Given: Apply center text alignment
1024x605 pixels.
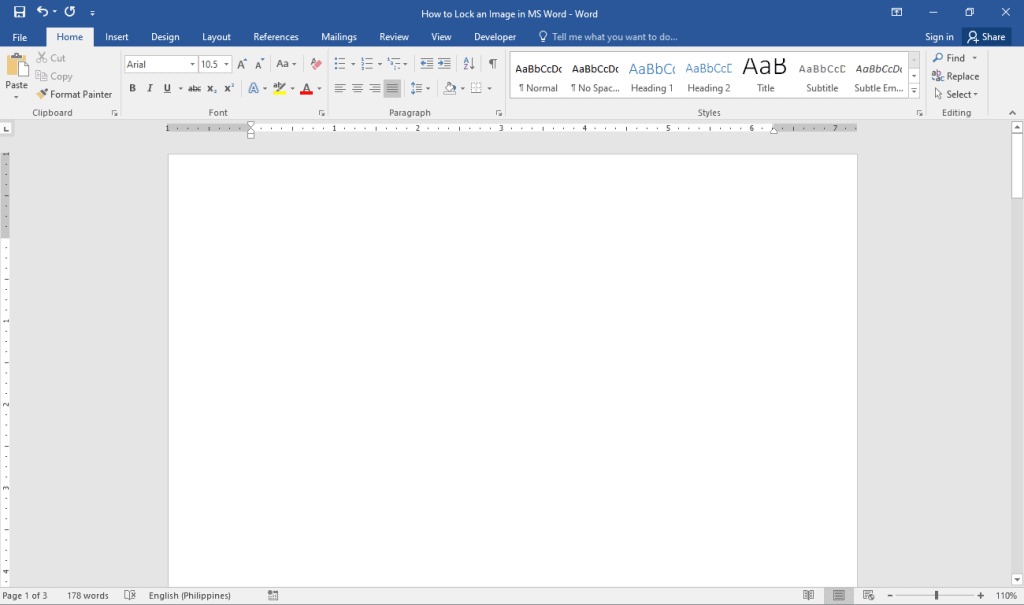Looking at the screenshot, I should pos(357,88).
